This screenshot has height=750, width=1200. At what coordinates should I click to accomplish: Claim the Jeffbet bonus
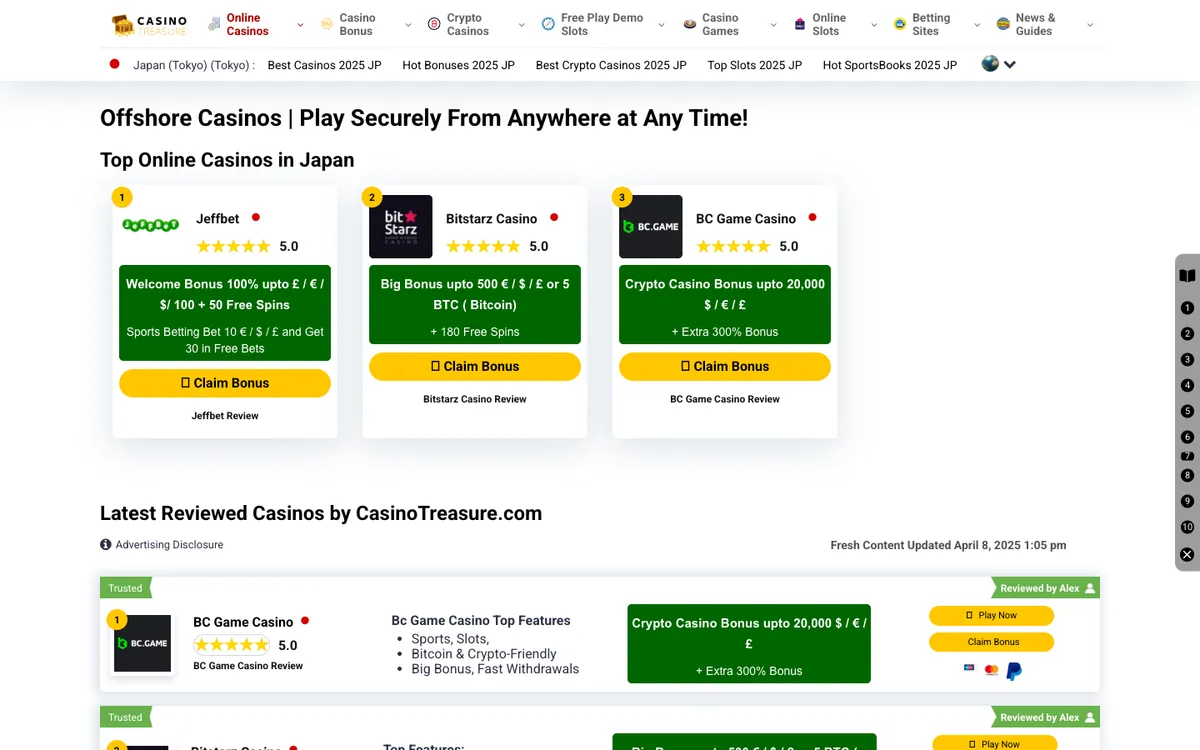pos(225,383)
